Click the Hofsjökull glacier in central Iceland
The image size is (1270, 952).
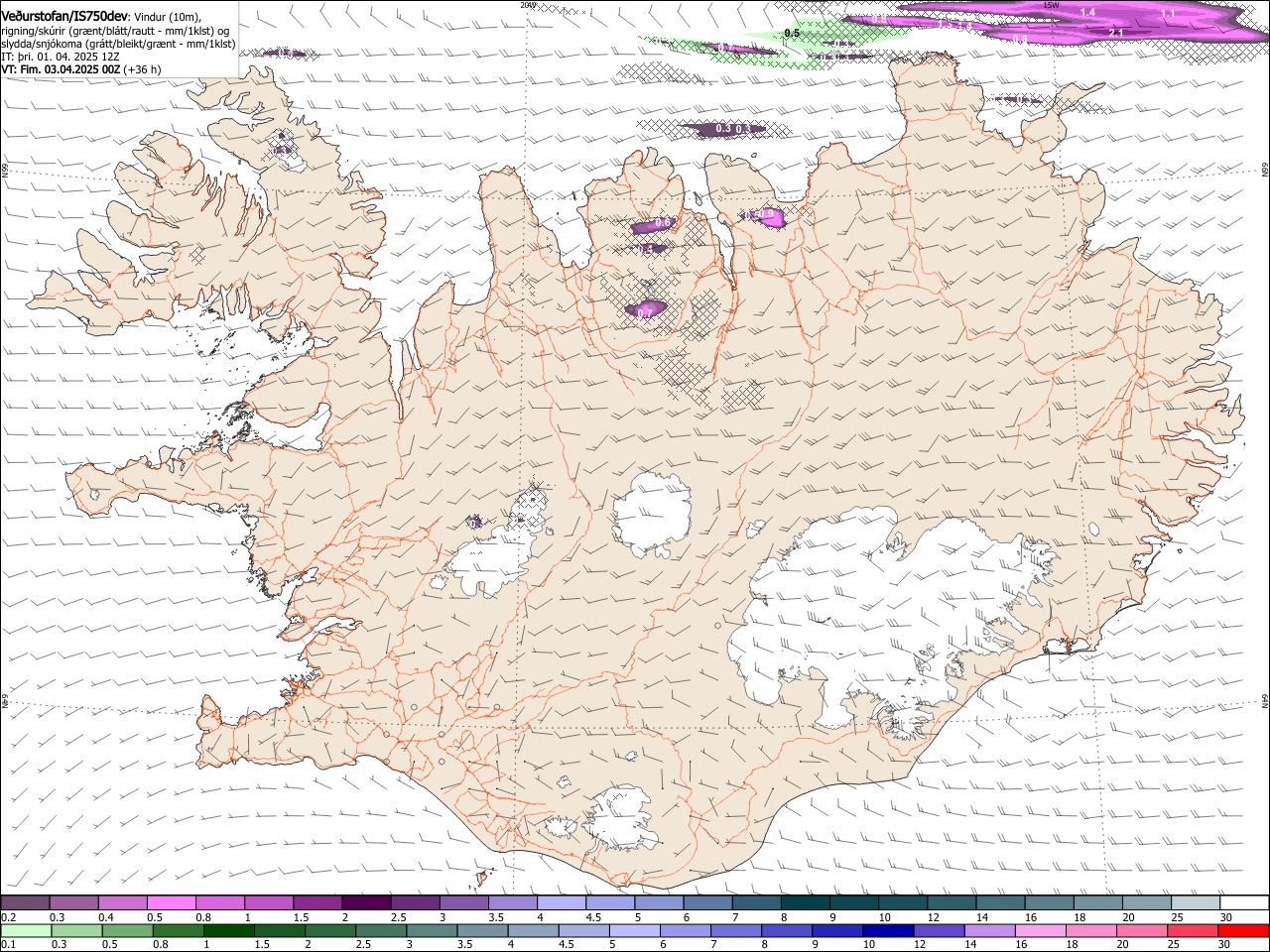(652, 515)
